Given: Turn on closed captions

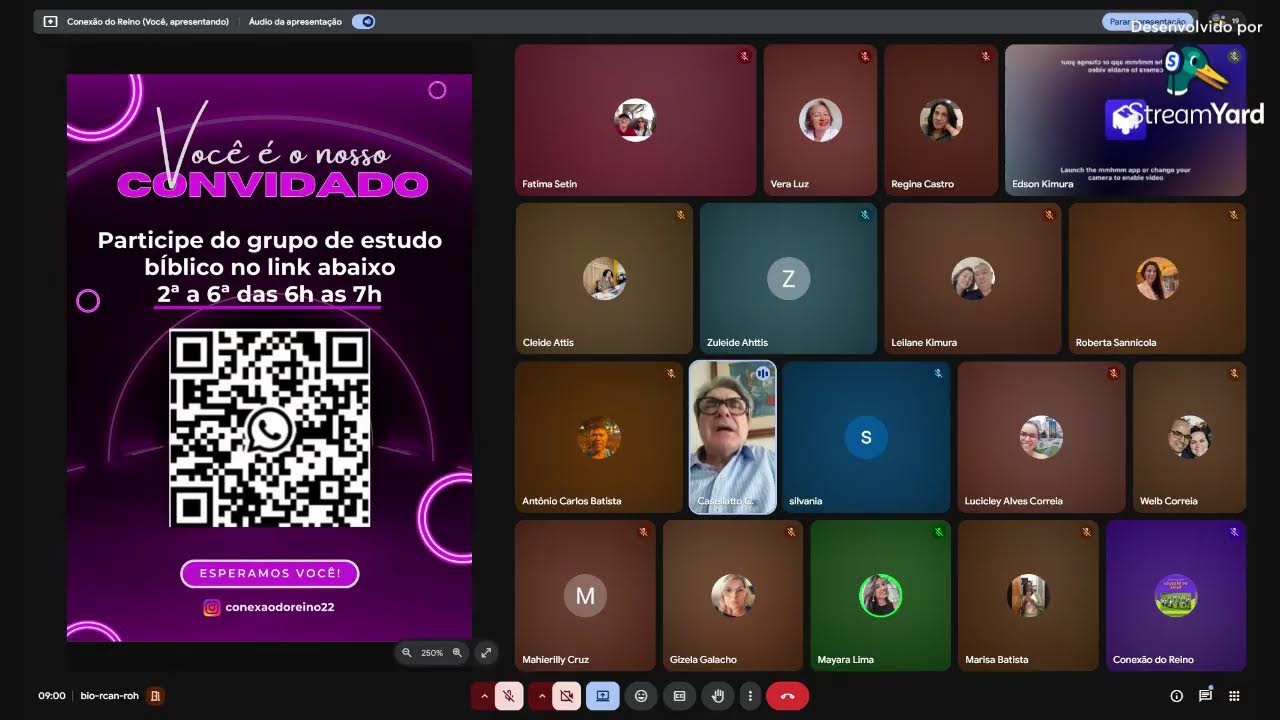Looking at the screenshot, I should (x=679, y=696).
